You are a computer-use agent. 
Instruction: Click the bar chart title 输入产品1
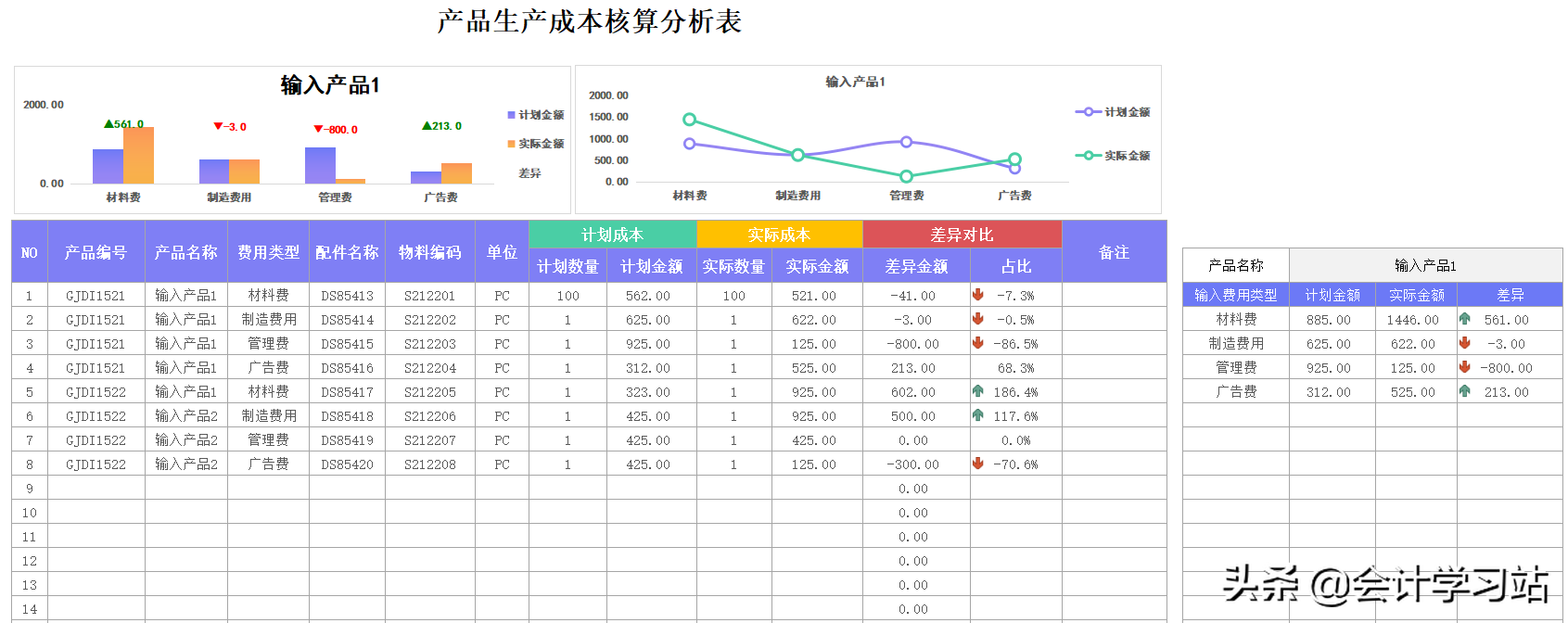pos(330,85)
